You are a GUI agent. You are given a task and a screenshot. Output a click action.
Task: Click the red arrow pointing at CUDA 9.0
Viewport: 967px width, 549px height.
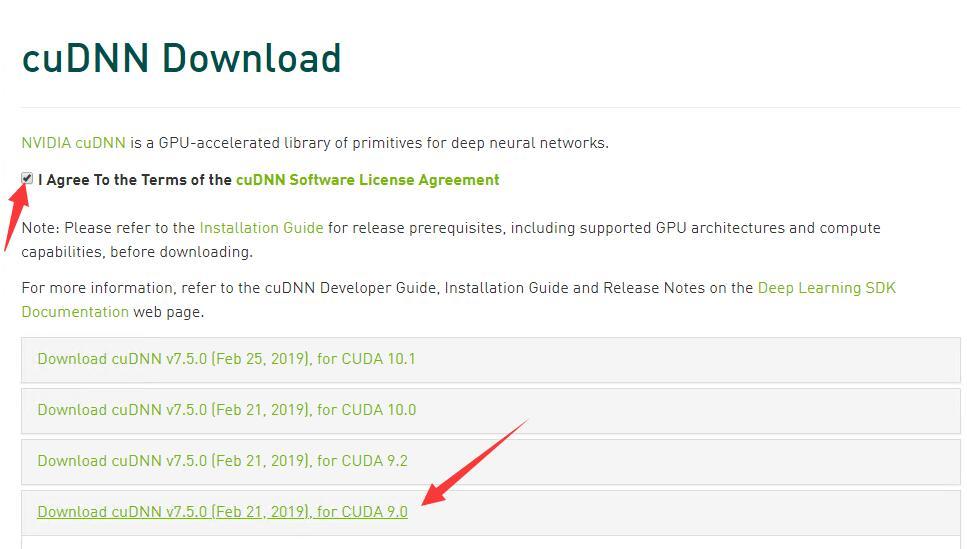(x=475, y=460)
